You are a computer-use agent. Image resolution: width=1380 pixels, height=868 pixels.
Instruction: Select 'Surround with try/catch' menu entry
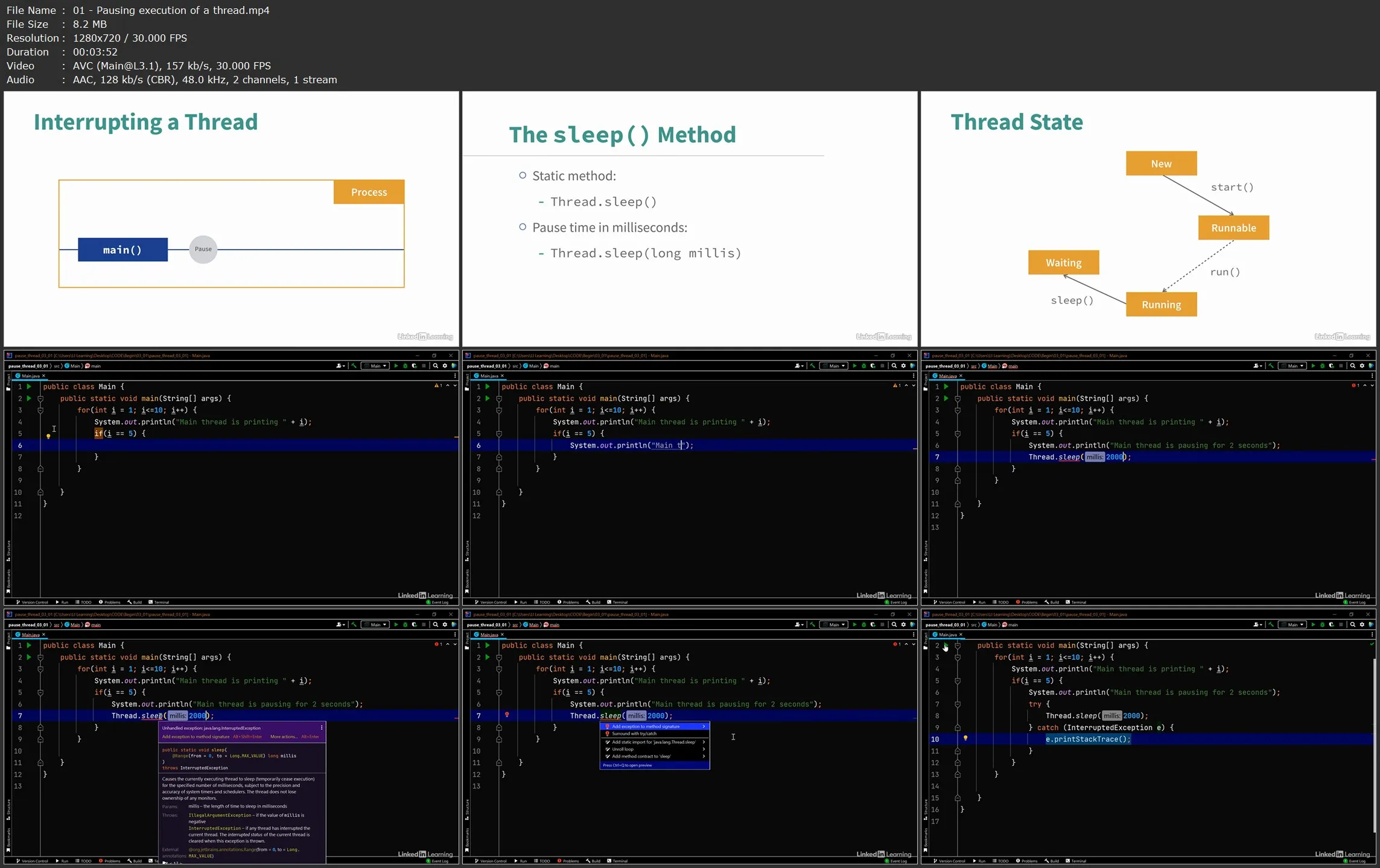[634, 734]
